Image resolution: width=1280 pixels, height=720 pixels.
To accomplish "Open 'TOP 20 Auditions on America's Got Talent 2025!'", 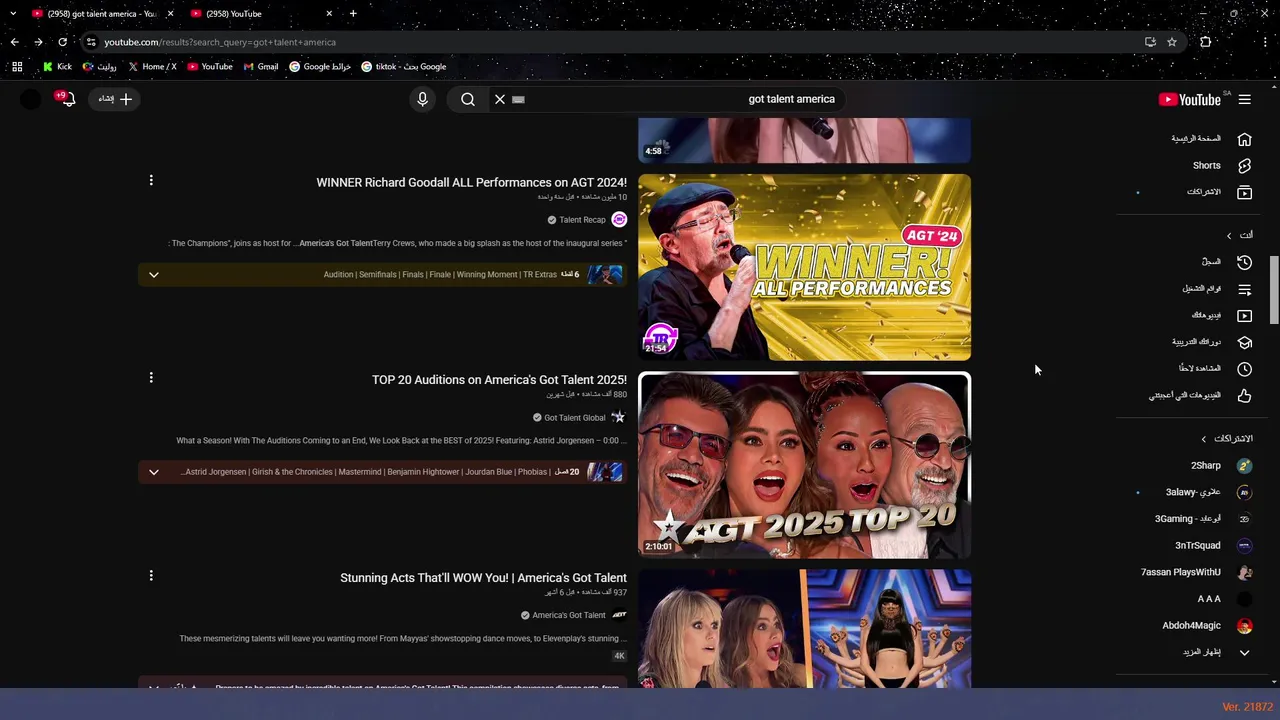I will (x=499, y=380).
